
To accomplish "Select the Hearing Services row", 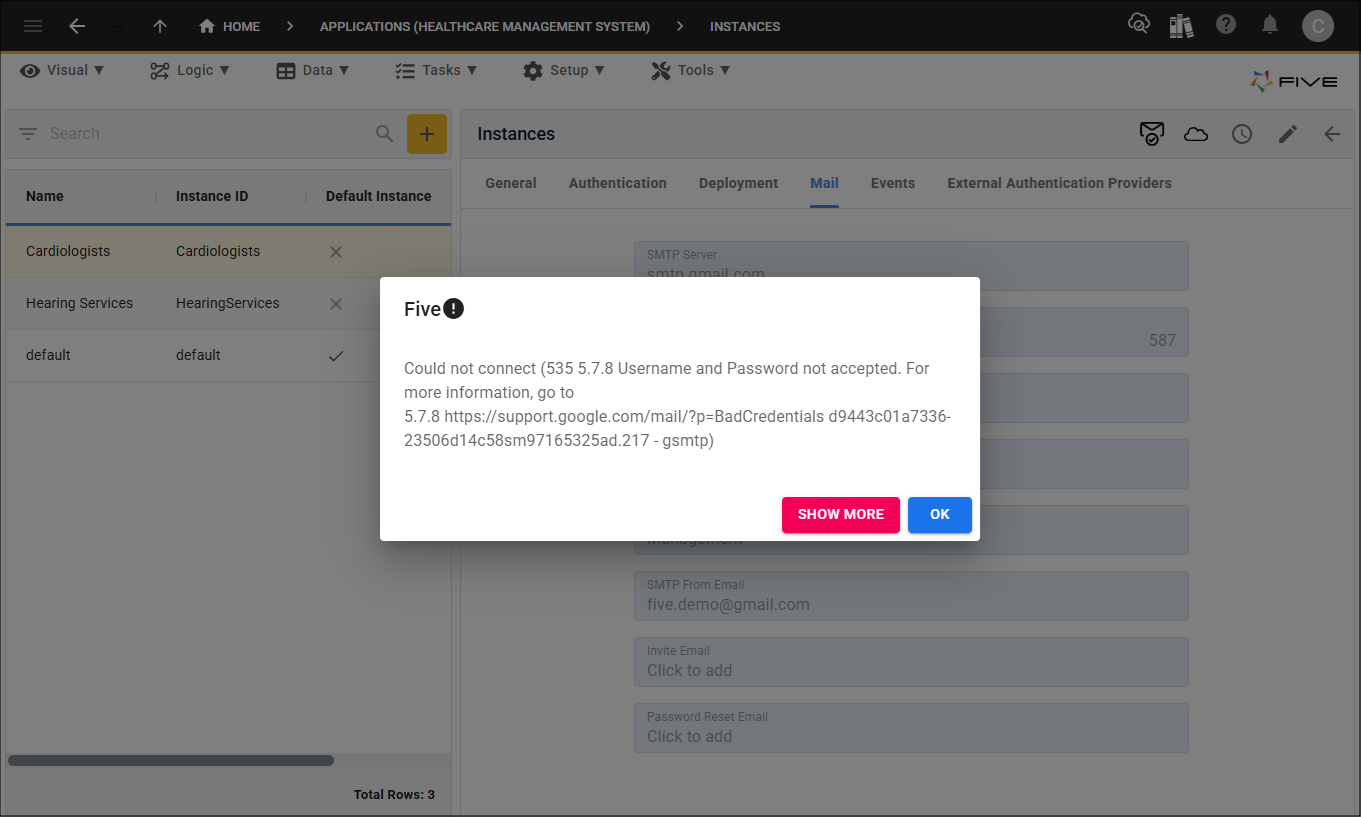I will click(x=80, y=303).
